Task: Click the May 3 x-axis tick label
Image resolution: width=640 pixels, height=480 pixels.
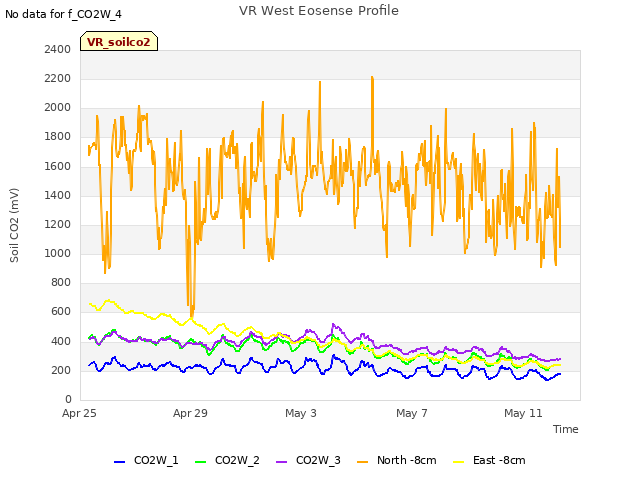Action: [301, 413]
